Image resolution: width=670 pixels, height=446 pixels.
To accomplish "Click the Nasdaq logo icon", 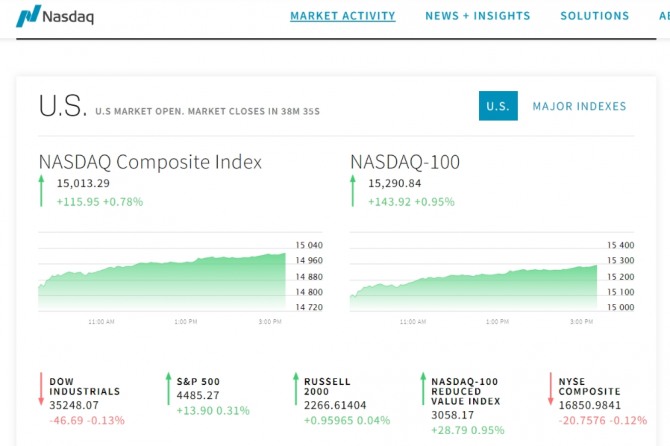I will click(29, 16).
